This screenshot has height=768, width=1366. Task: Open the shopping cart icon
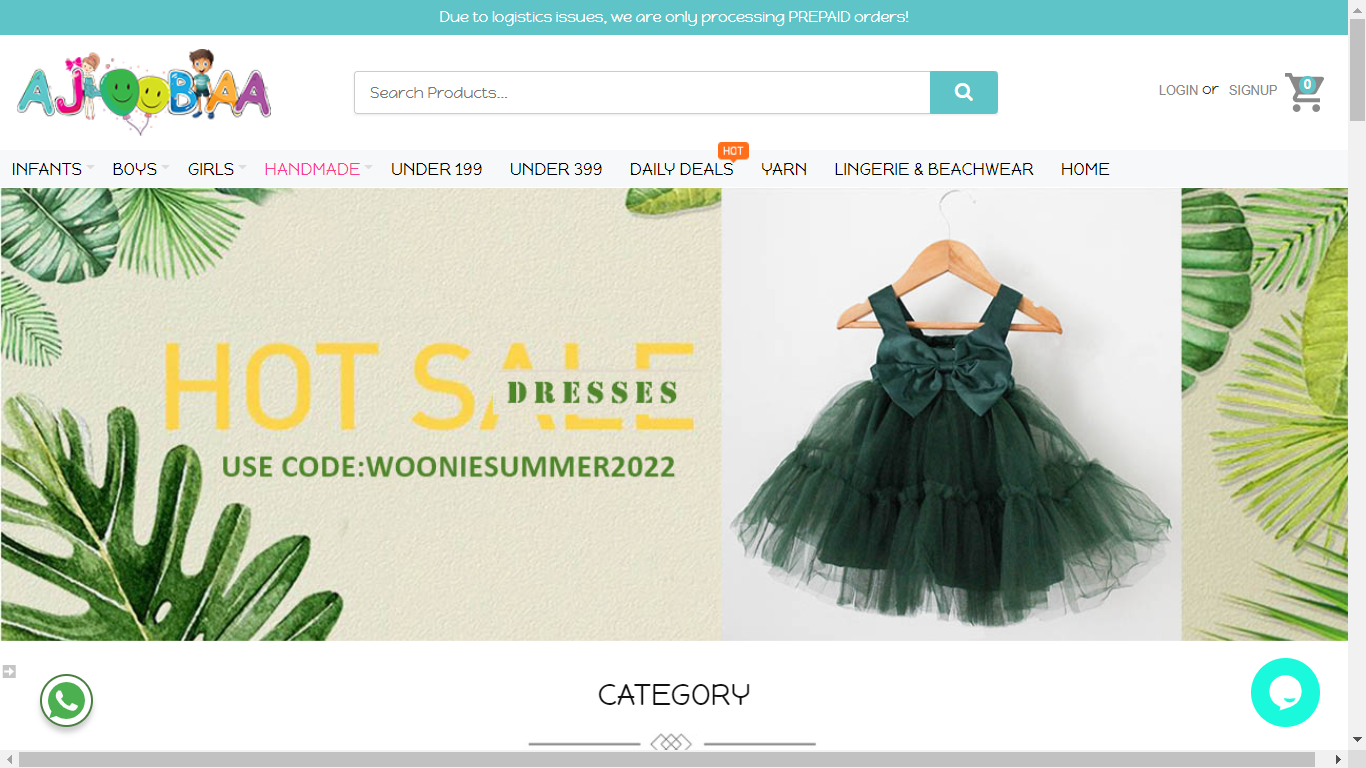coord(1304,92)
